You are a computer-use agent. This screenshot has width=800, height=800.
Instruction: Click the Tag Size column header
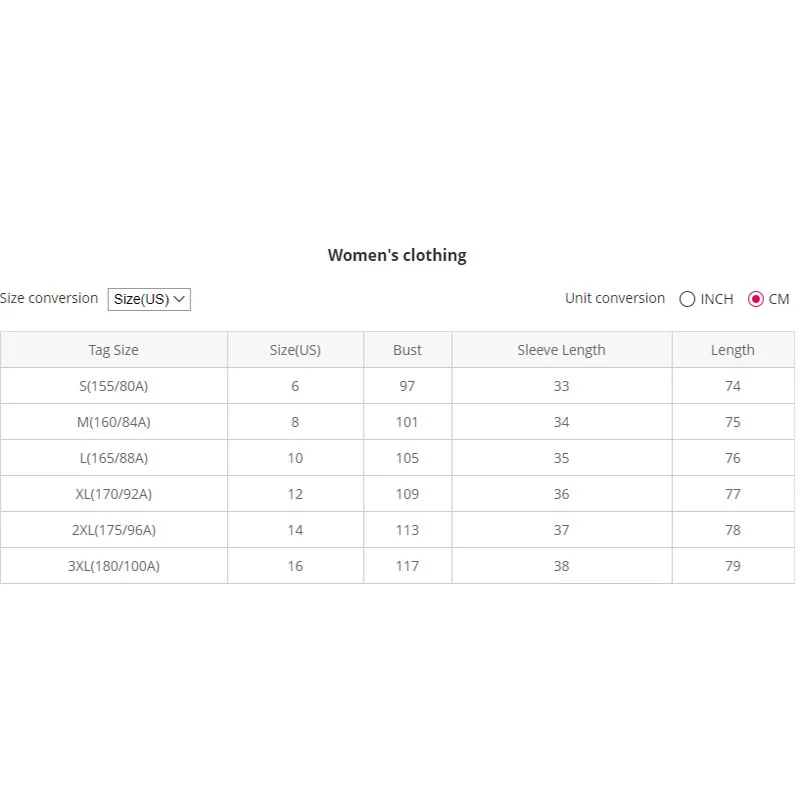pos(113,350)
